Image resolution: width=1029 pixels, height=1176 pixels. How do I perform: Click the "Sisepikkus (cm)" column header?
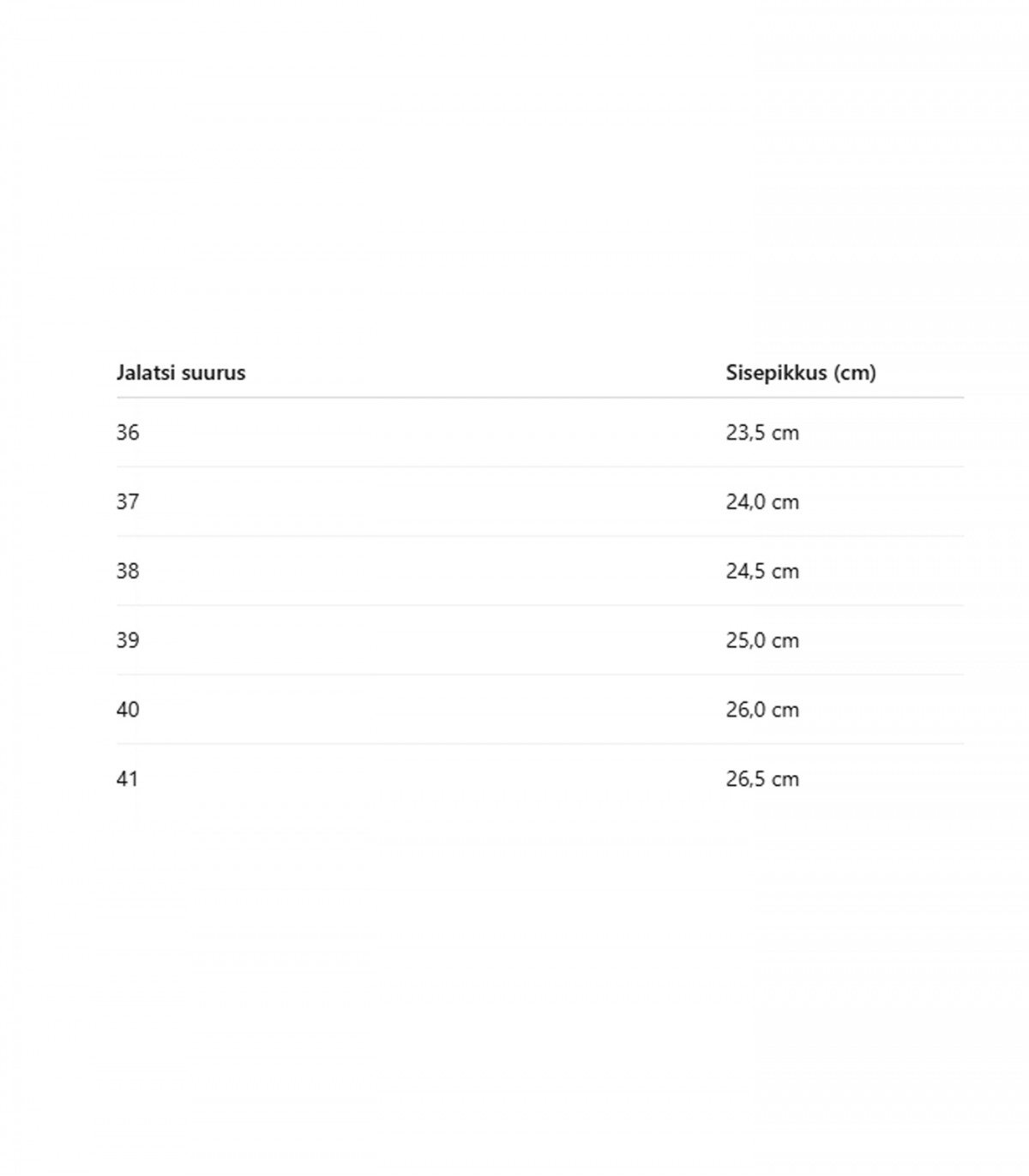point(801,373)
